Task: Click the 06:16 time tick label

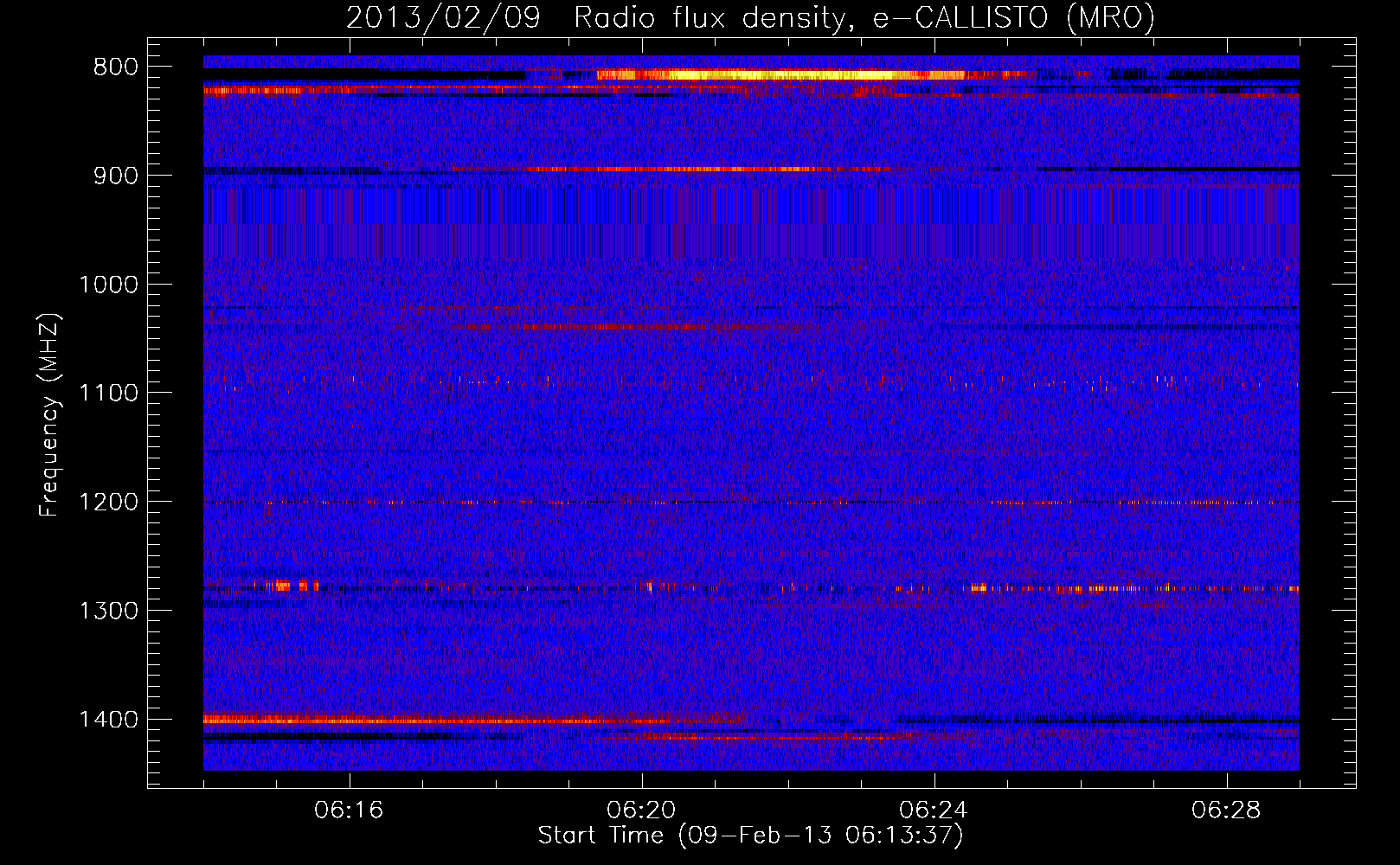Action: point(349,811)
